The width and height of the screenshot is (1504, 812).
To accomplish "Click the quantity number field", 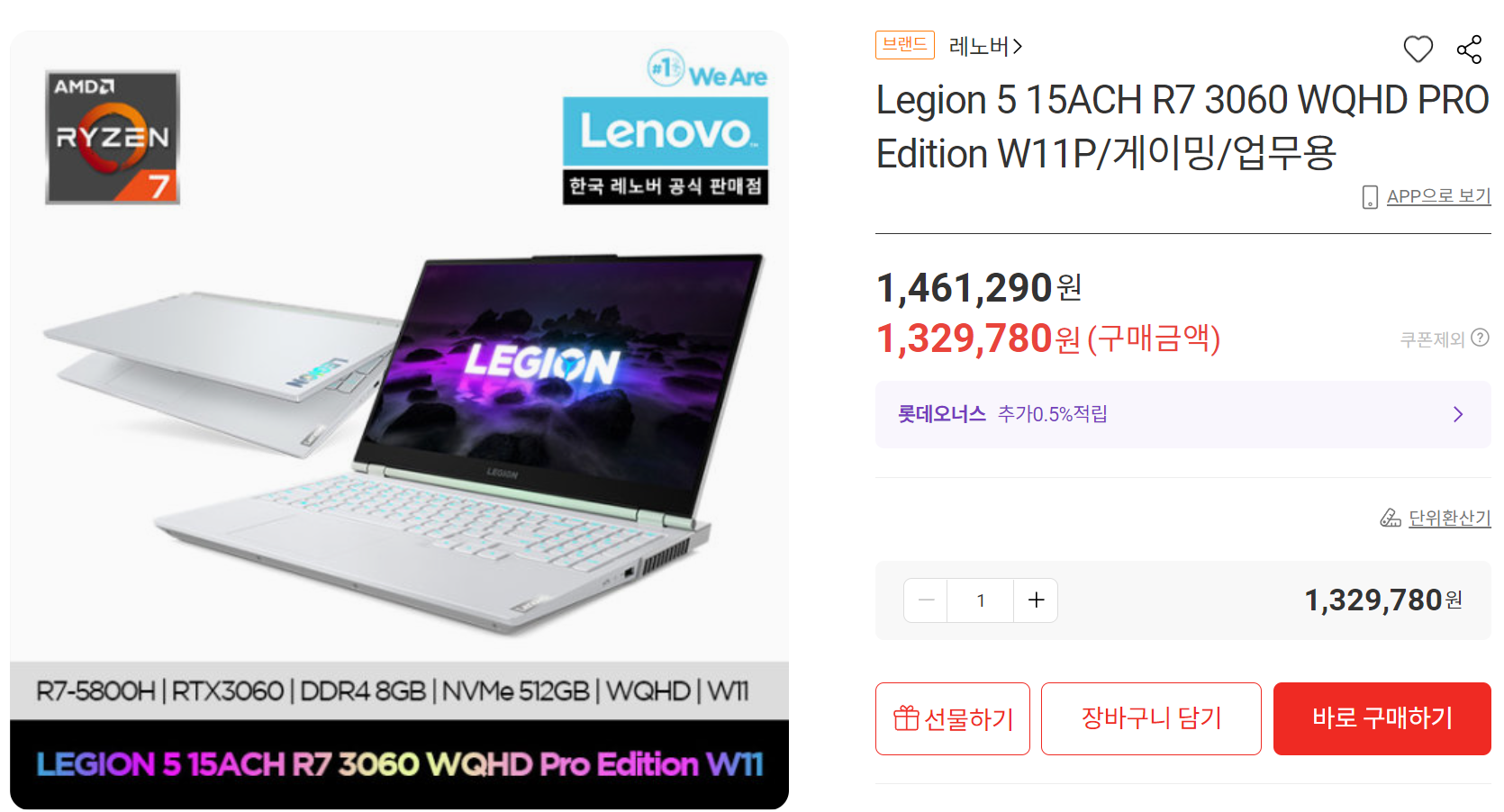I will tap(981, 600).
